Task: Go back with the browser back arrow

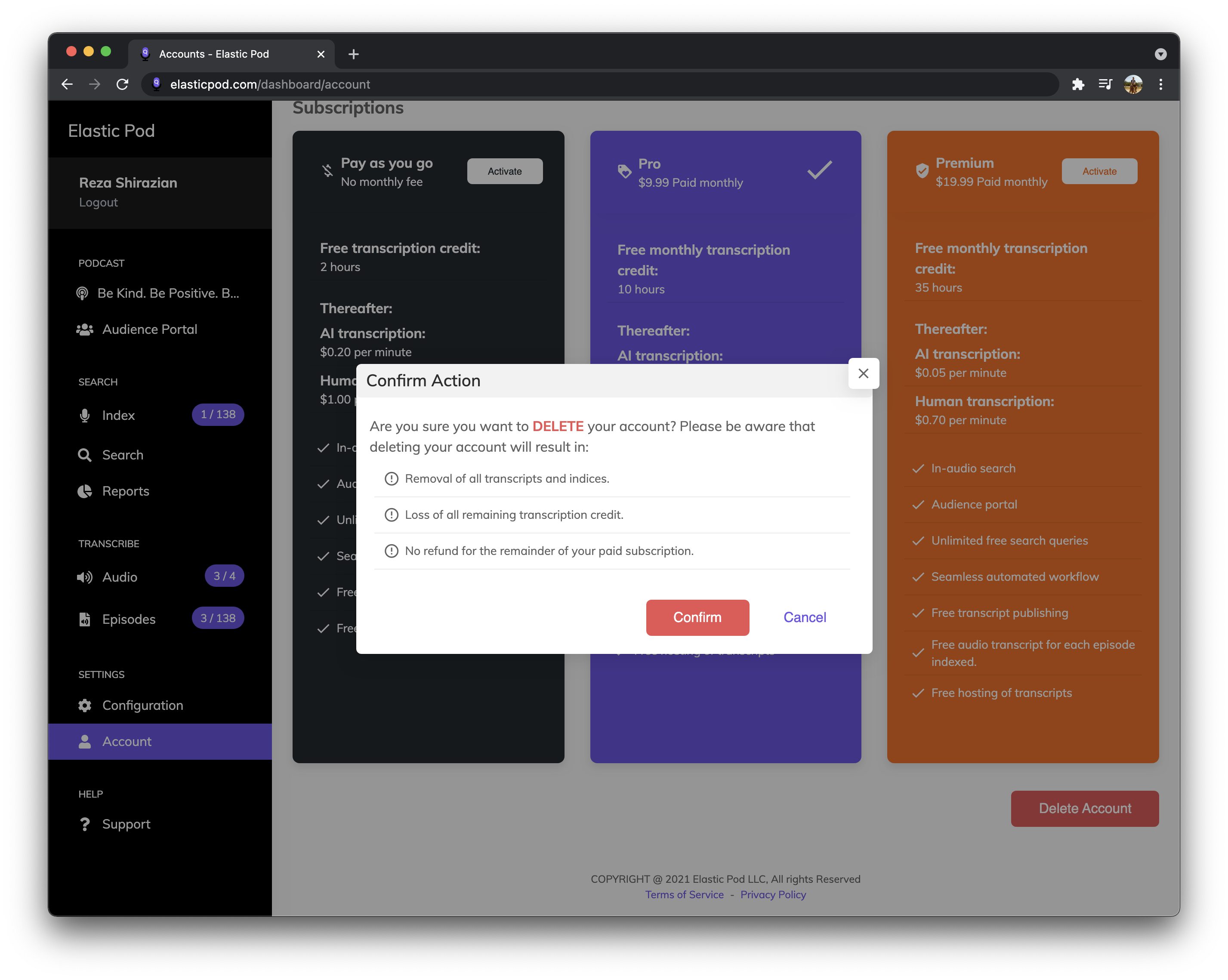Action: (67, 84)
